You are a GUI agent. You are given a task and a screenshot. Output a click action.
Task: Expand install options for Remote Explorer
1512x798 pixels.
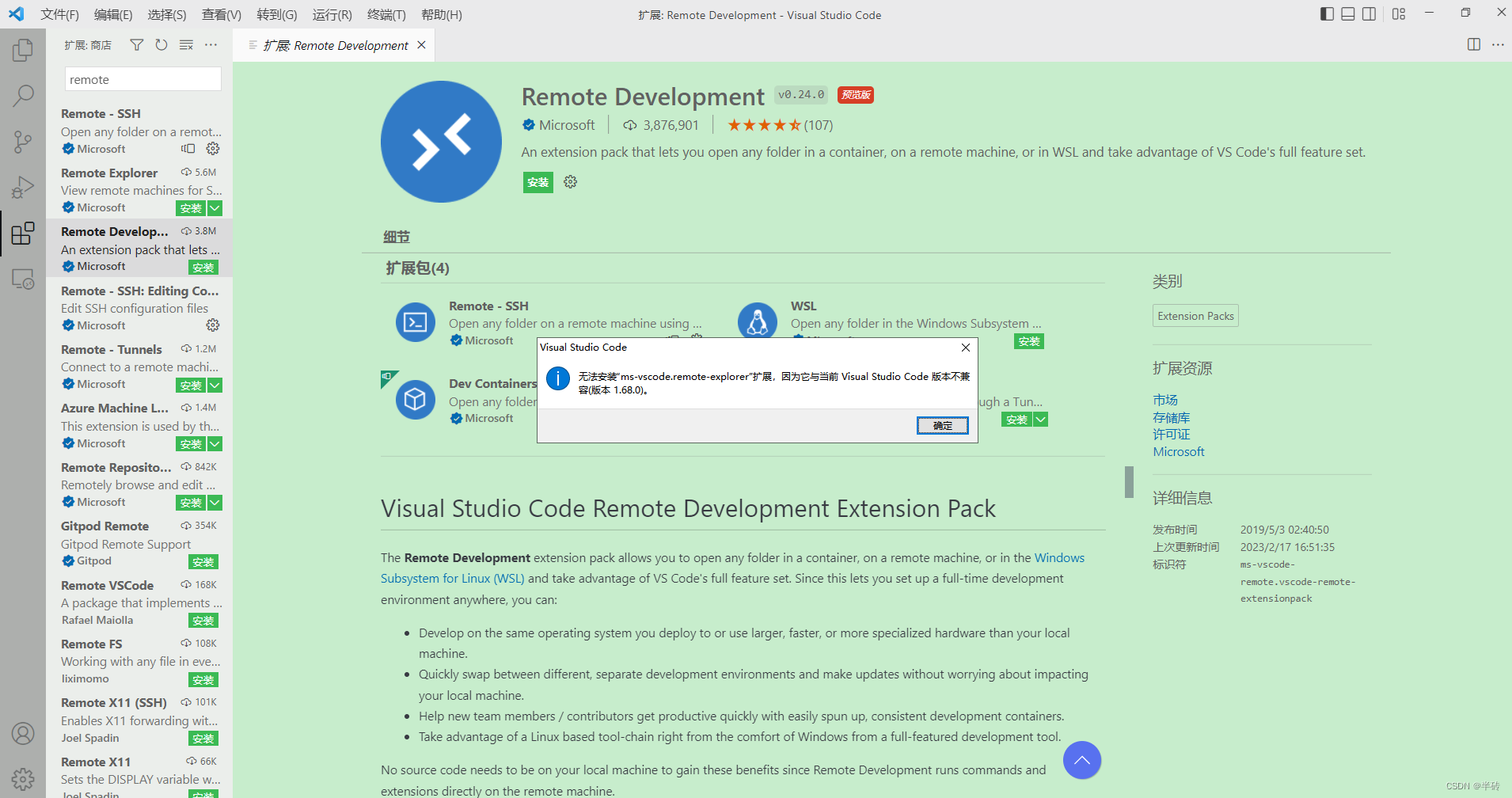click(x=215, y=208)
